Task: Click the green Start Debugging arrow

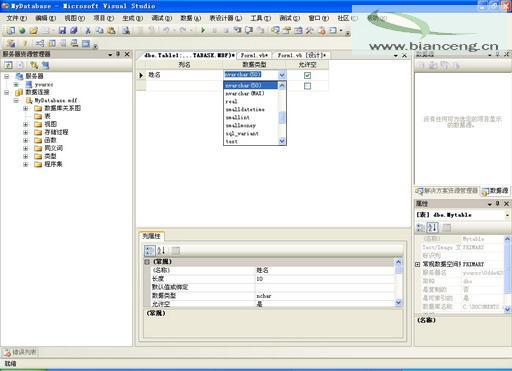Action: [x=203, y=31]
